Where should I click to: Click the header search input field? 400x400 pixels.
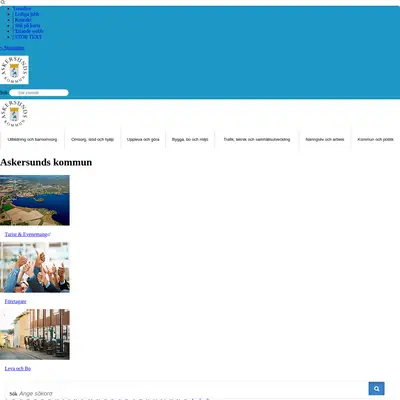tap(39, 93)
